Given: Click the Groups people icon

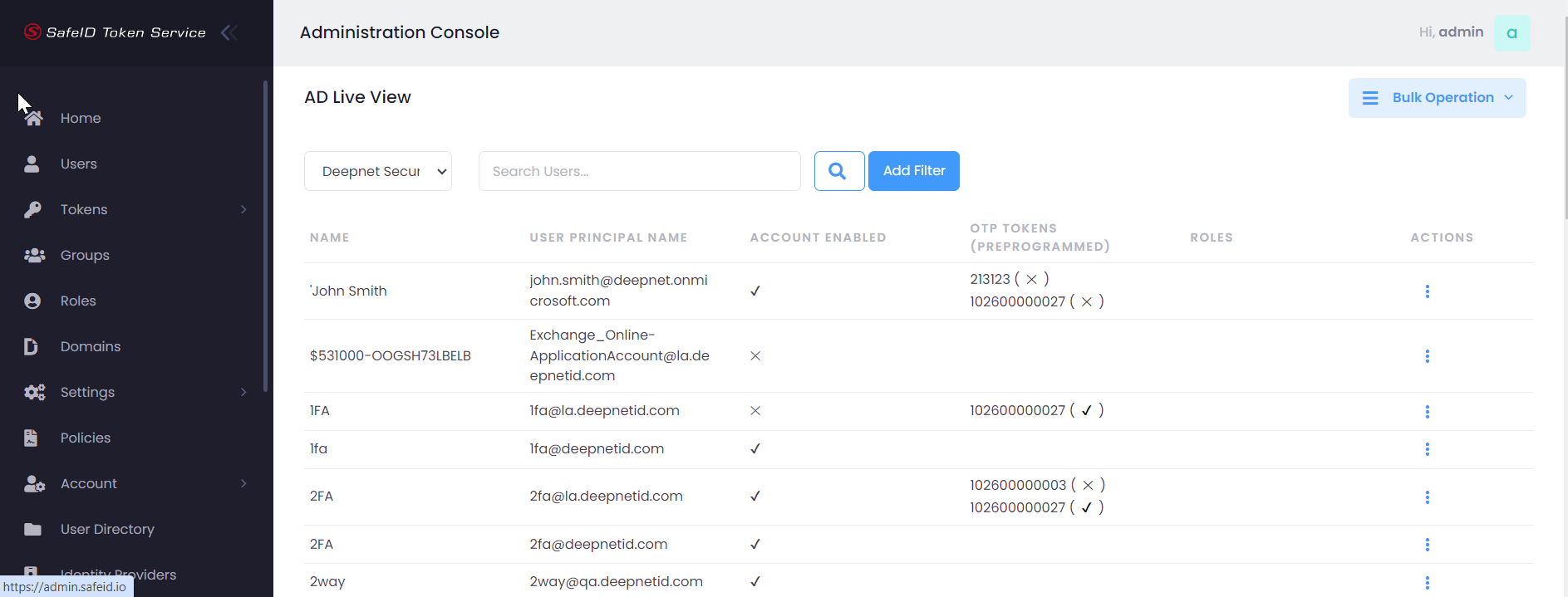Looking at the screenshot, I should click(x=34, y=256).
